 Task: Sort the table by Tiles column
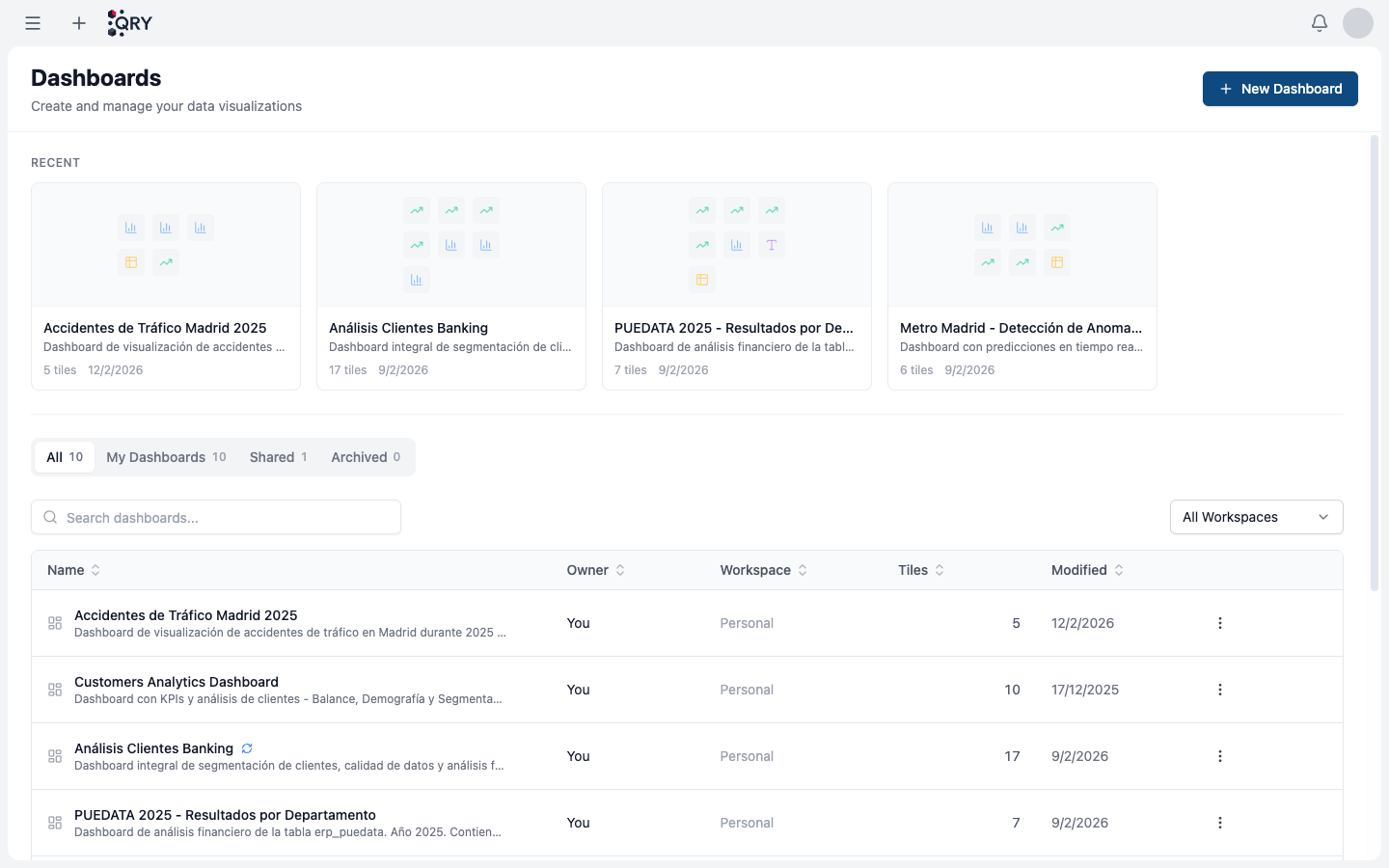[x=921, y=570]
